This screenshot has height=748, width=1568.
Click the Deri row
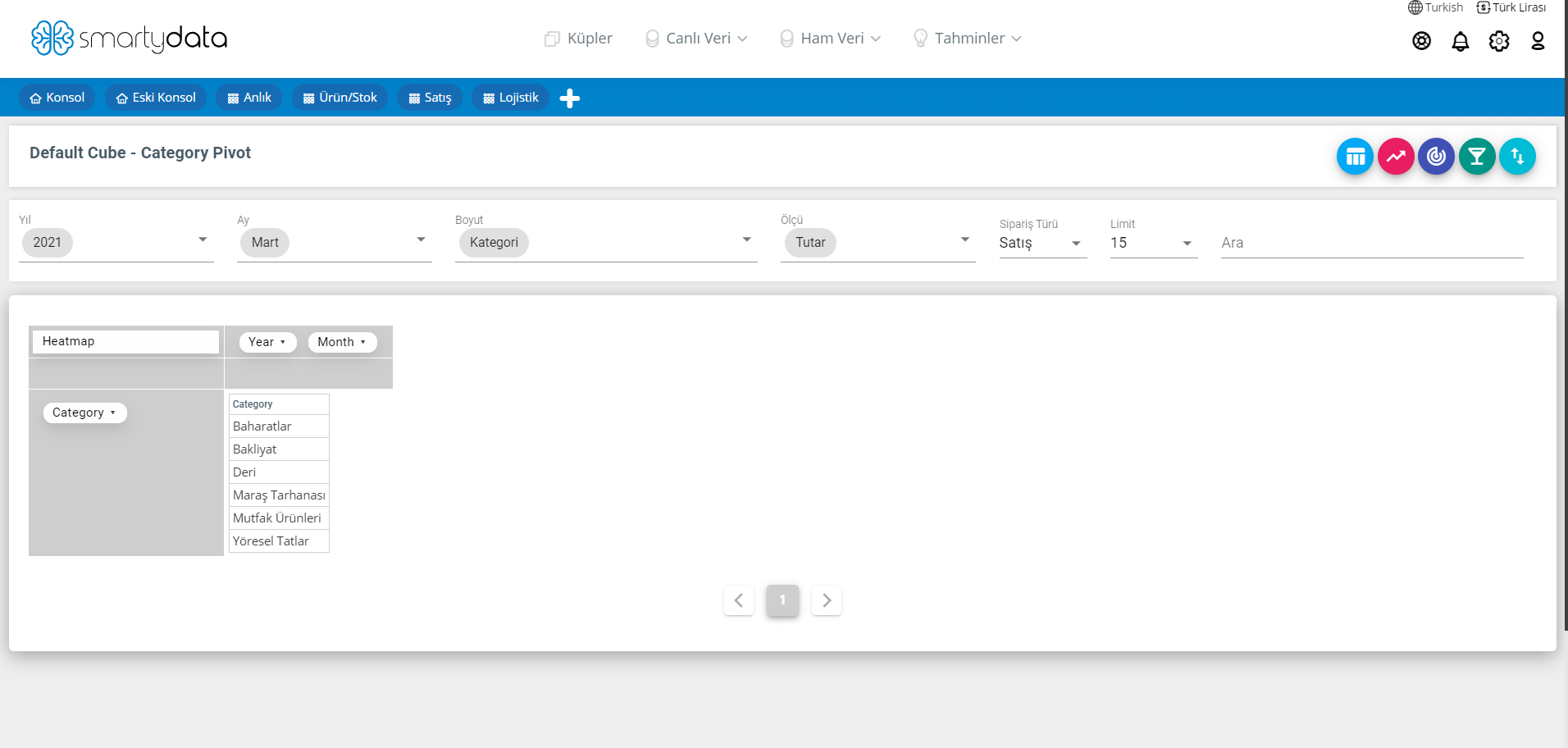point(279,472)
